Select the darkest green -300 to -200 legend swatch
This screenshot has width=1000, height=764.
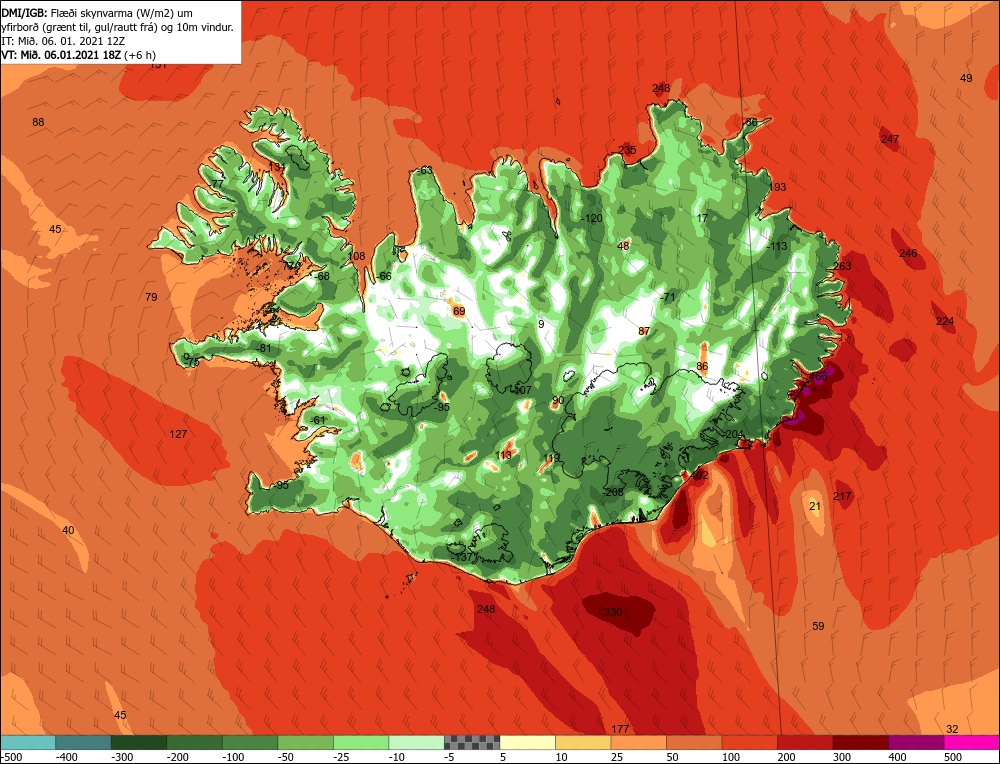(x=139, y=742)
